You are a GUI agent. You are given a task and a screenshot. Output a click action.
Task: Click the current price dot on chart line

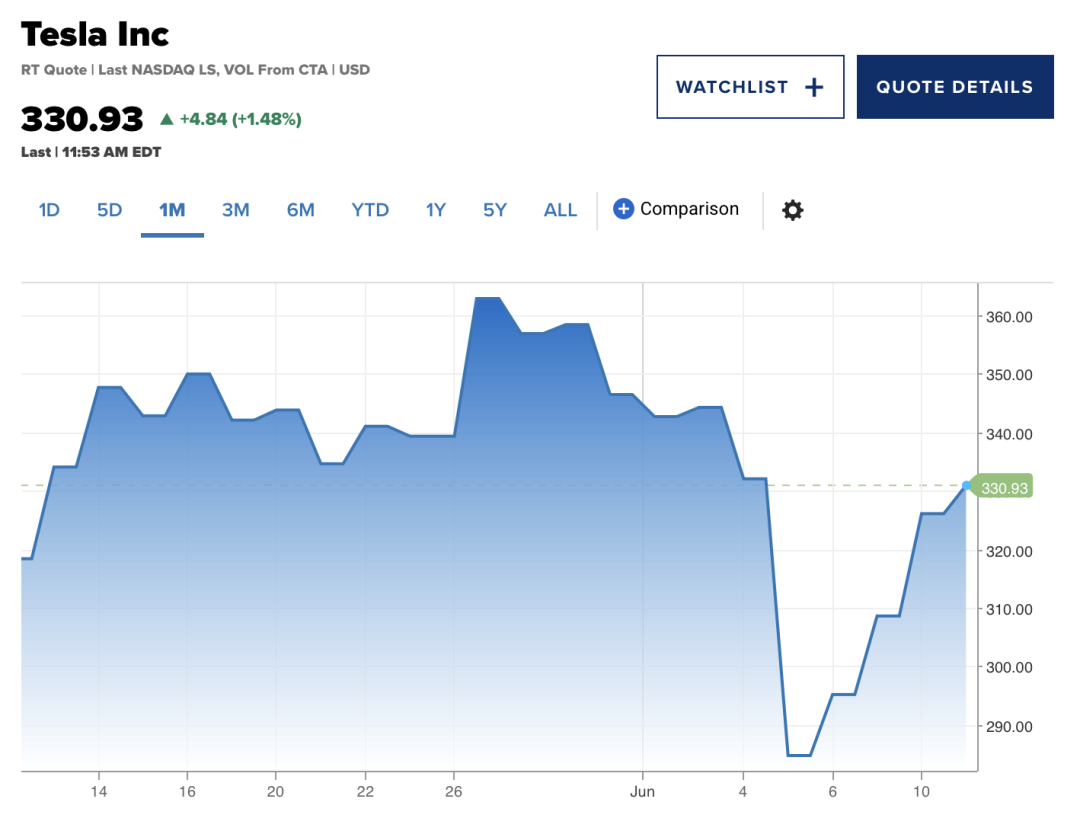(966, 486)
